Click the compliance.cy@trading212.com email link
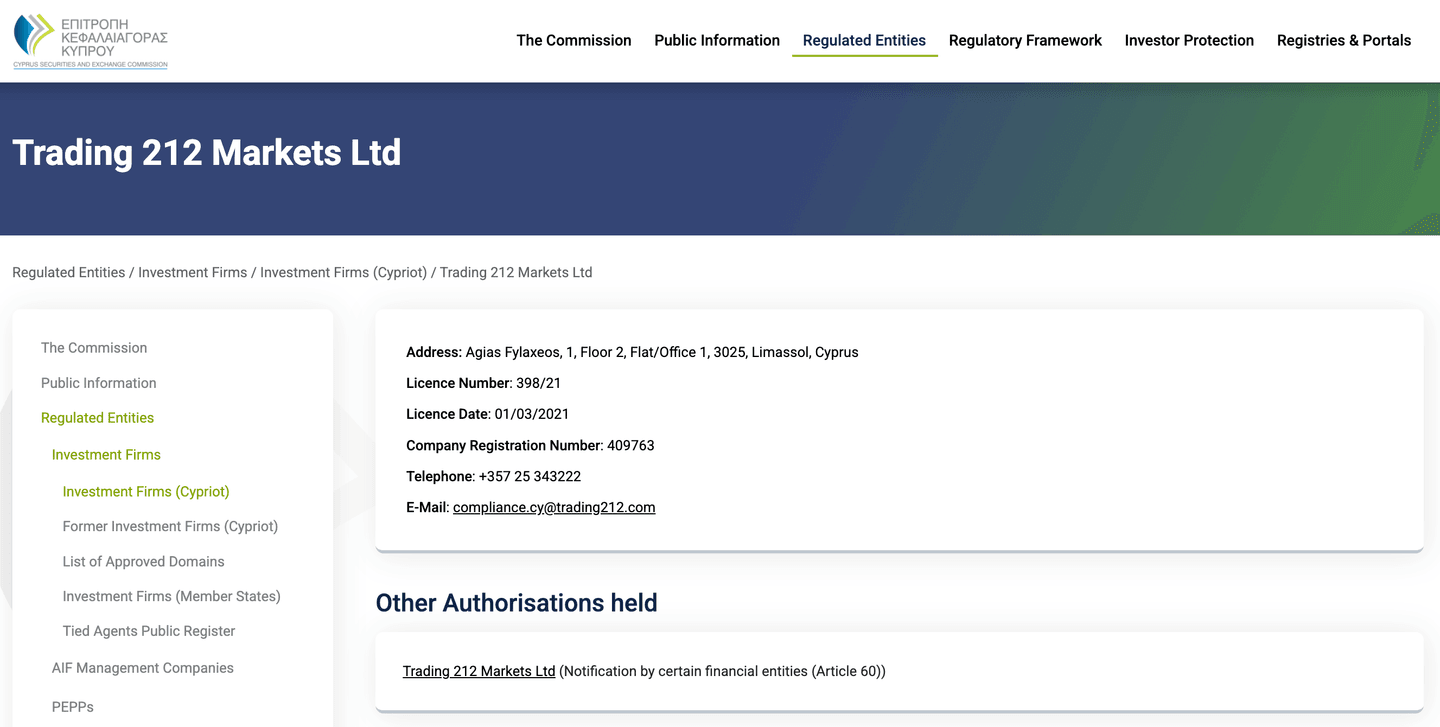 [x=554, y=508]
